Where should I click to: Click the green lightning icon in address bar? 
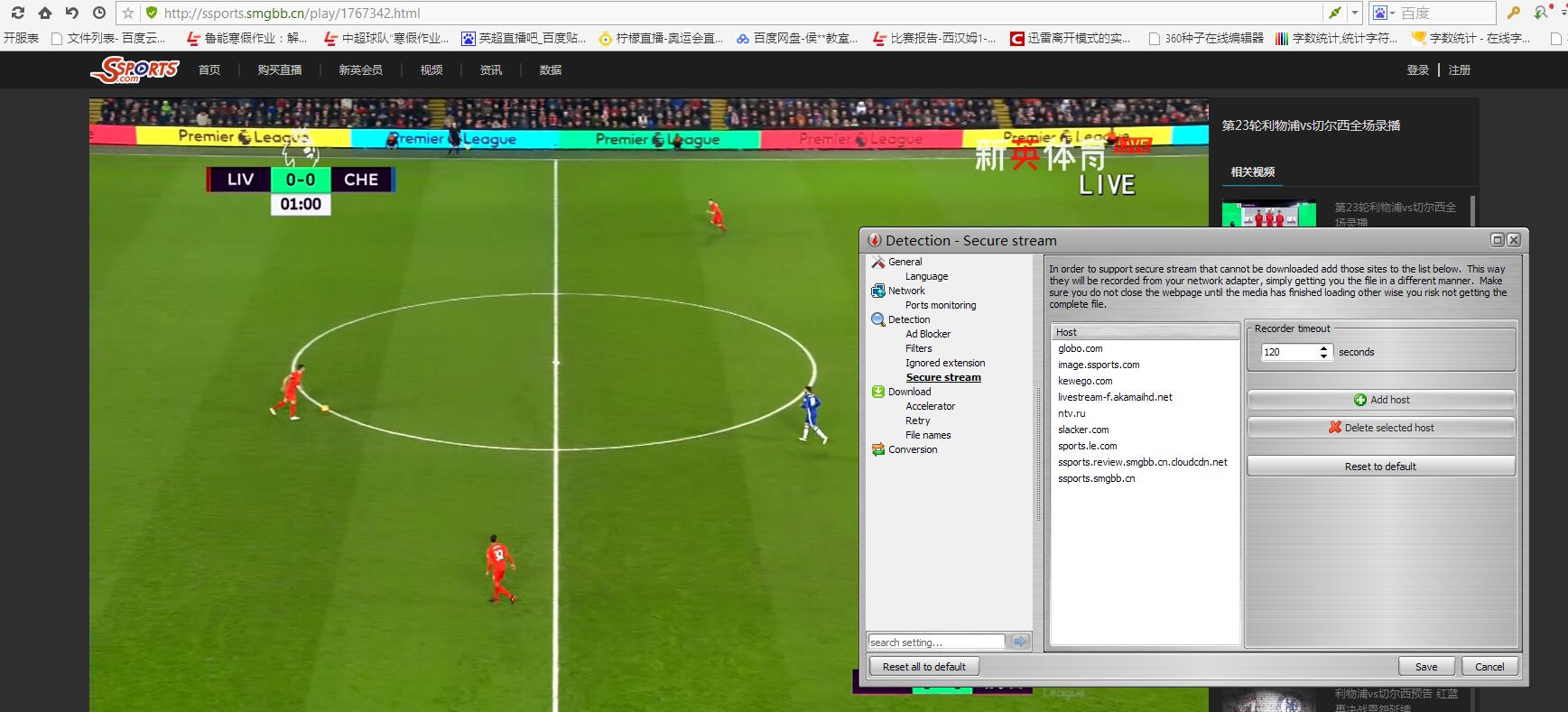click(1334, 13)
